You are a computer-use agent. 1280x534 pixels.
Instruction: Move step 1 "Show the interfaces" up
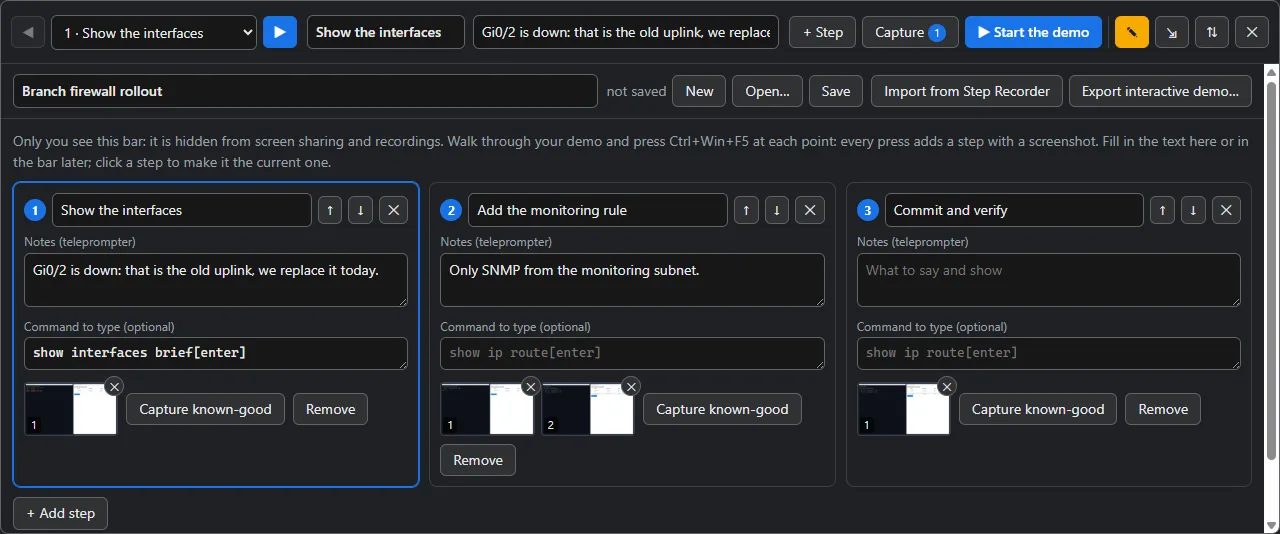pyautogui.click(x=332, y=210)
